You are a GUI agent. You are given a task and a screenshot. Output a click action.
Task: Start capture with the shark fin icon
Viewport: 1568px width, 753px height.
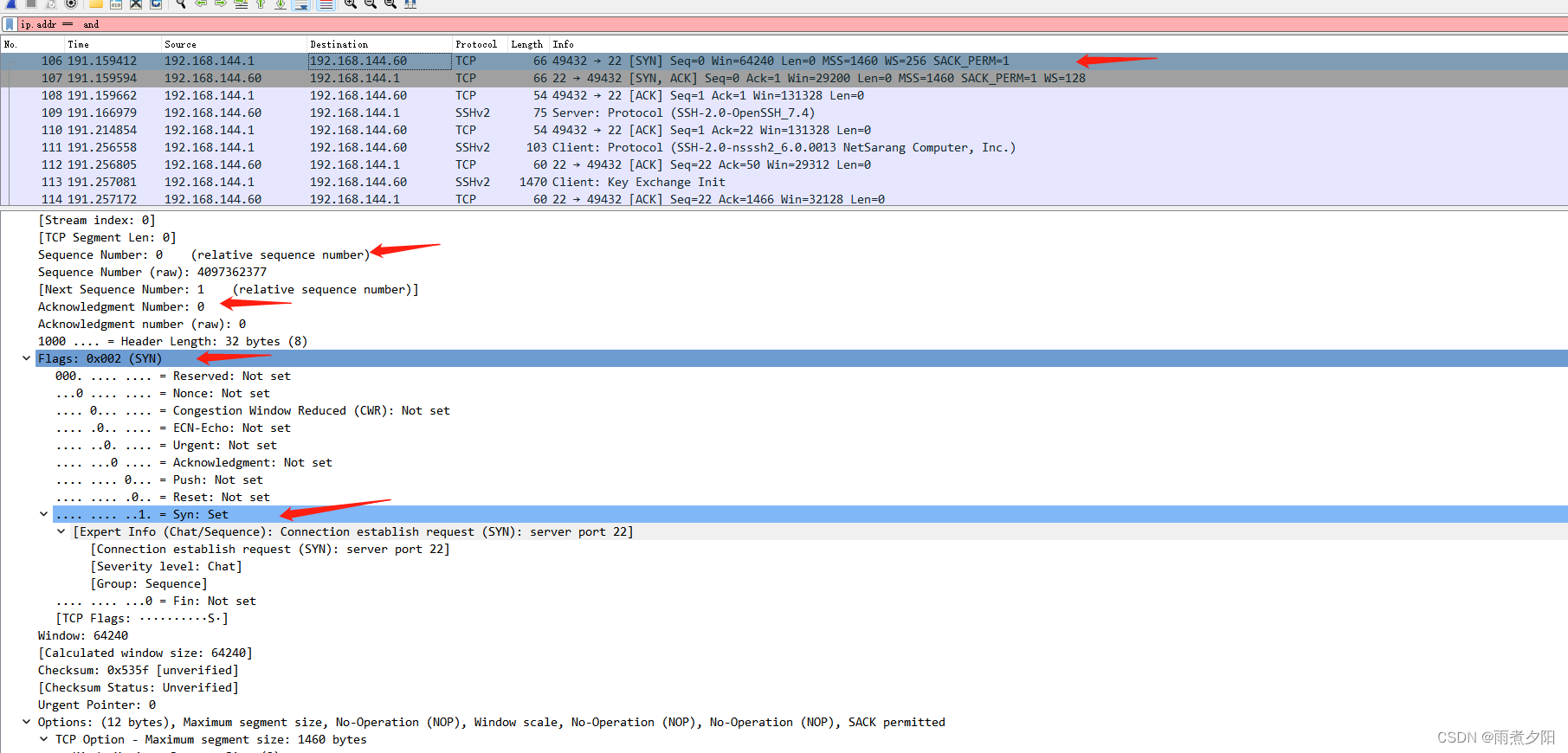[x=11, y=3]
